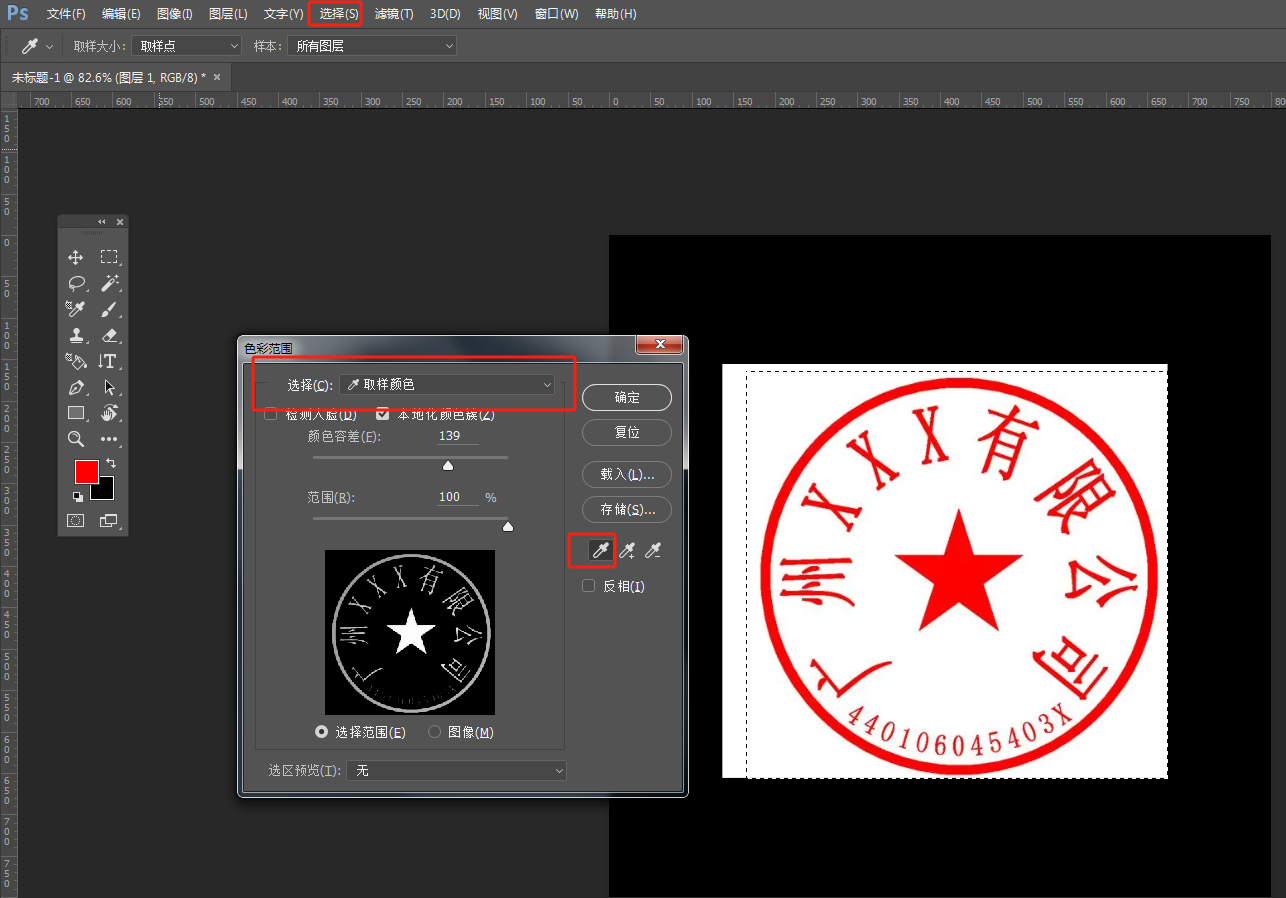1286x898 pixels.
Task: Reset to default black and white colors
Action: [x=77, y=496]
